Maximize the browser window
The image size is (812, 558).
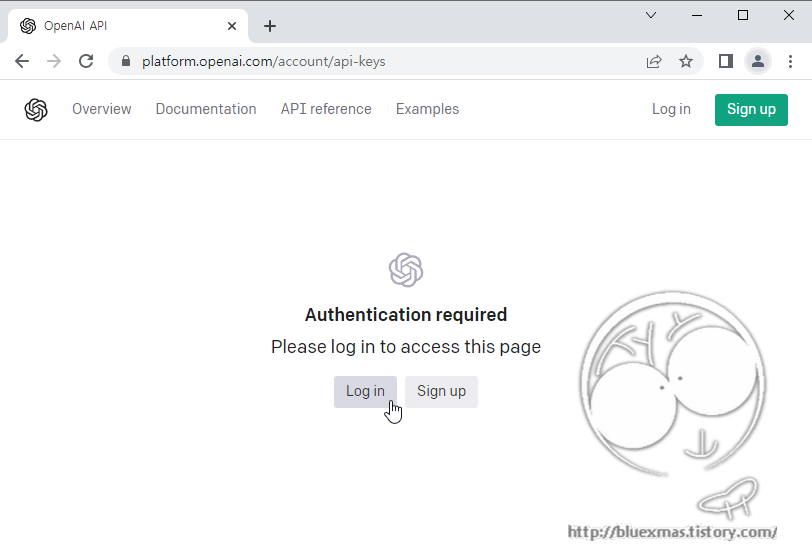pyautogui.click(x=743, y=15)
